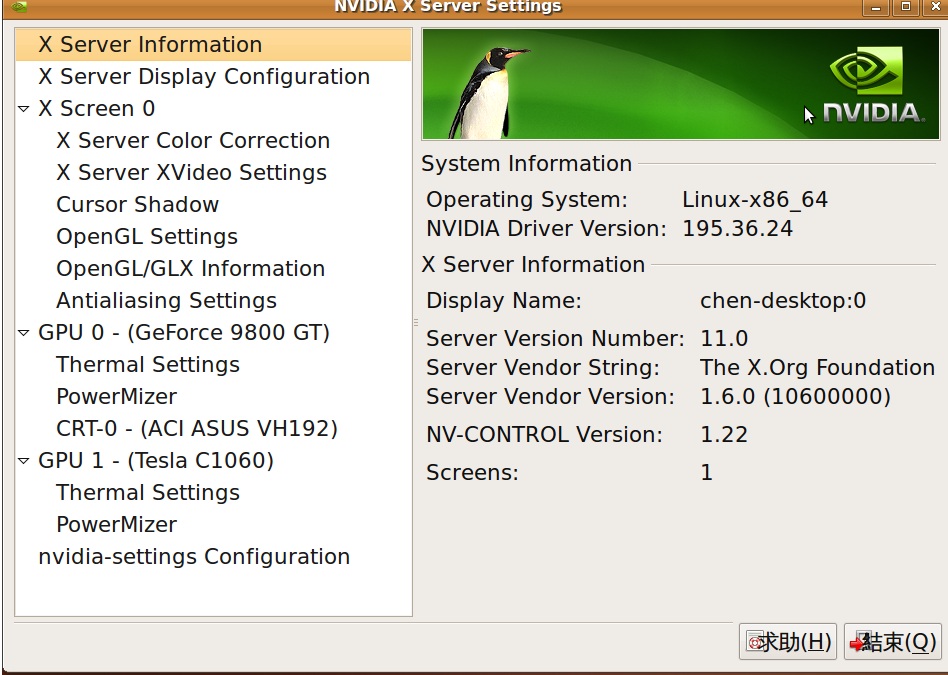
Task: Open X Server Display Configuration
Action: (204, 77)
